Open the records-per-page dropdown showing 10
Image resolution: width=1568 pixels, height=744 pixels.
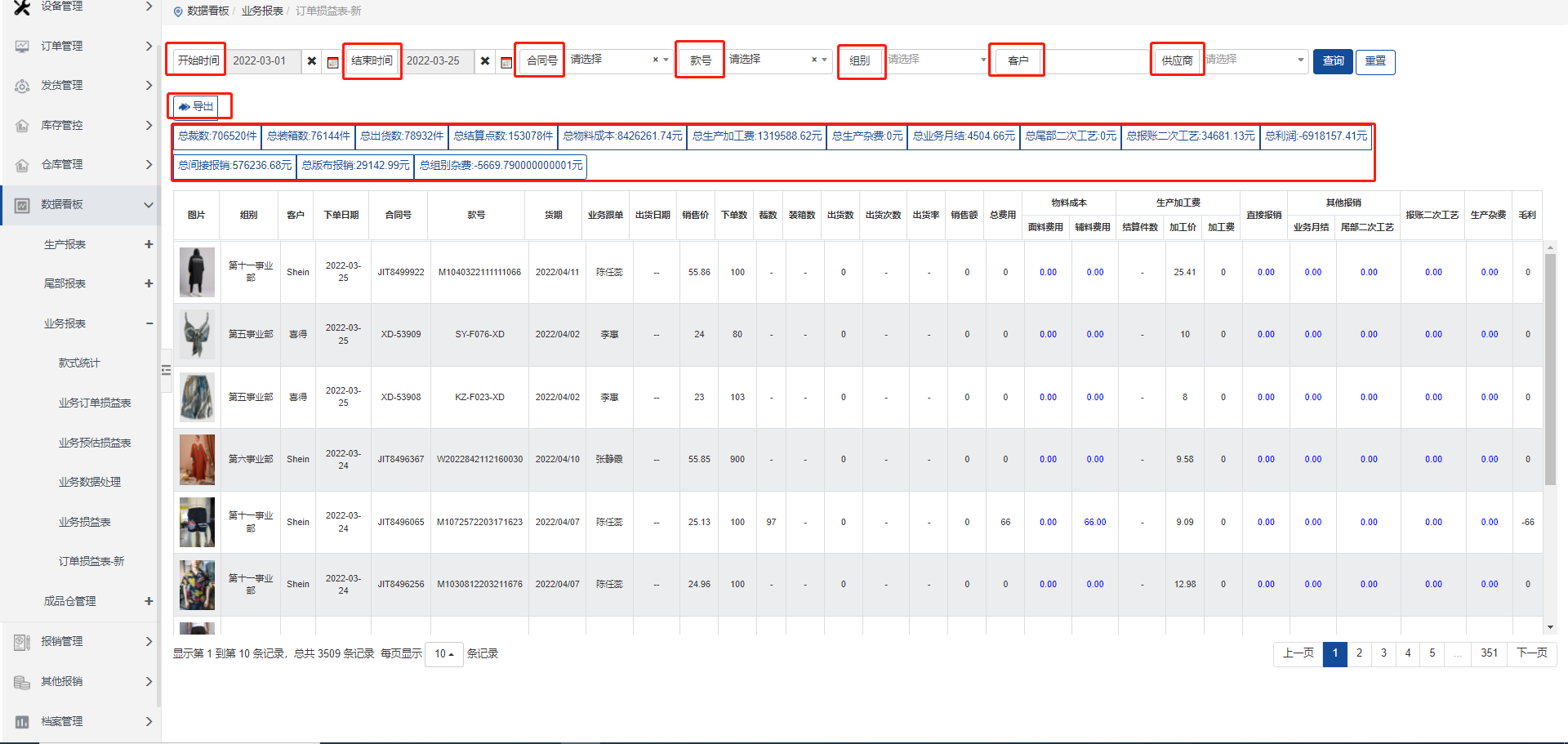click(443, 654)
